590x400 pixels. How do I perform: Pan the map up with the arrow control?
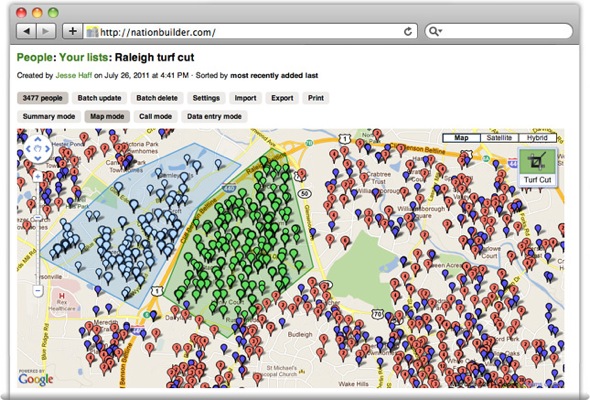click(x=38, y=140)
